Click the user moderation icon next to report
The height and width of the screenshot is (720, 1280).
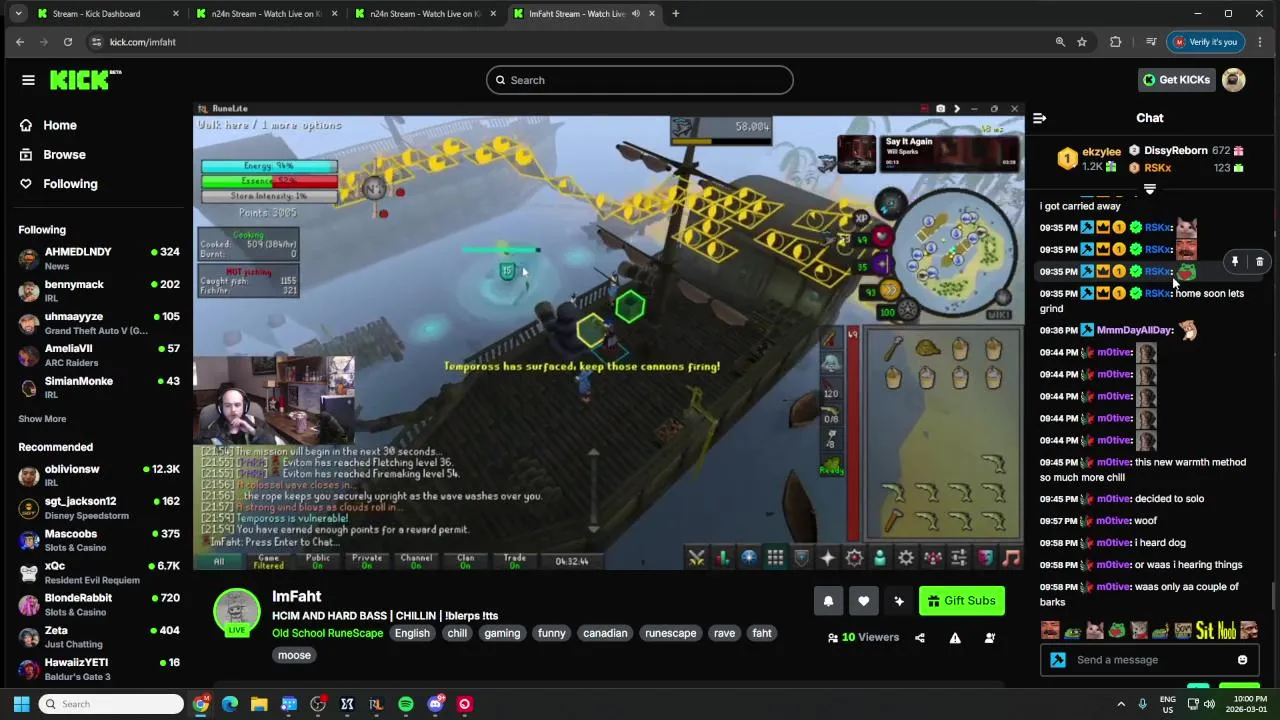tap(990, 638)
